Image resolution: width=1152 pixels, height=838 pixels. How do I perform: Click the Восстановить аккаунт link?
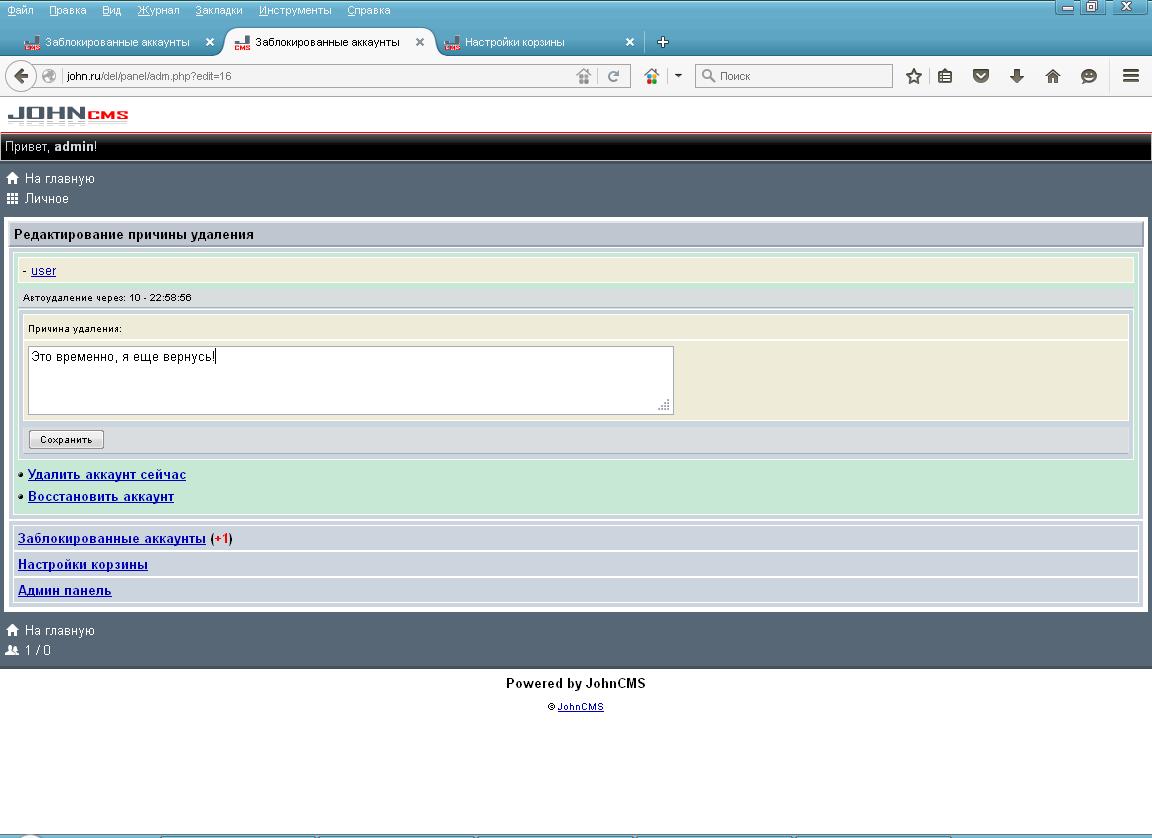point(101,497)
